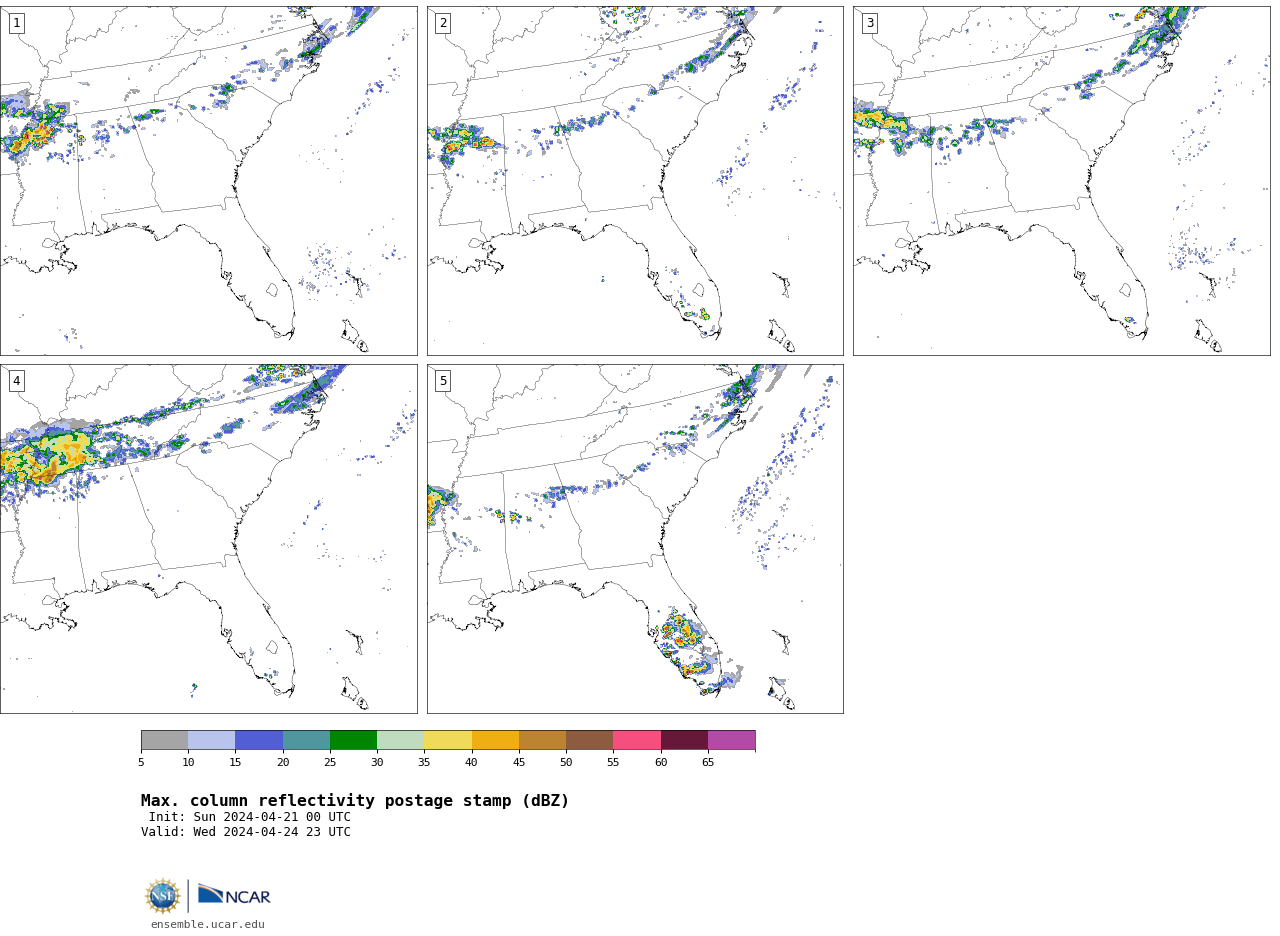This screenshot has width=1280, height=936.
Task: Click the pink 55-60 dBZ swatch
Action: click(637, 740)
